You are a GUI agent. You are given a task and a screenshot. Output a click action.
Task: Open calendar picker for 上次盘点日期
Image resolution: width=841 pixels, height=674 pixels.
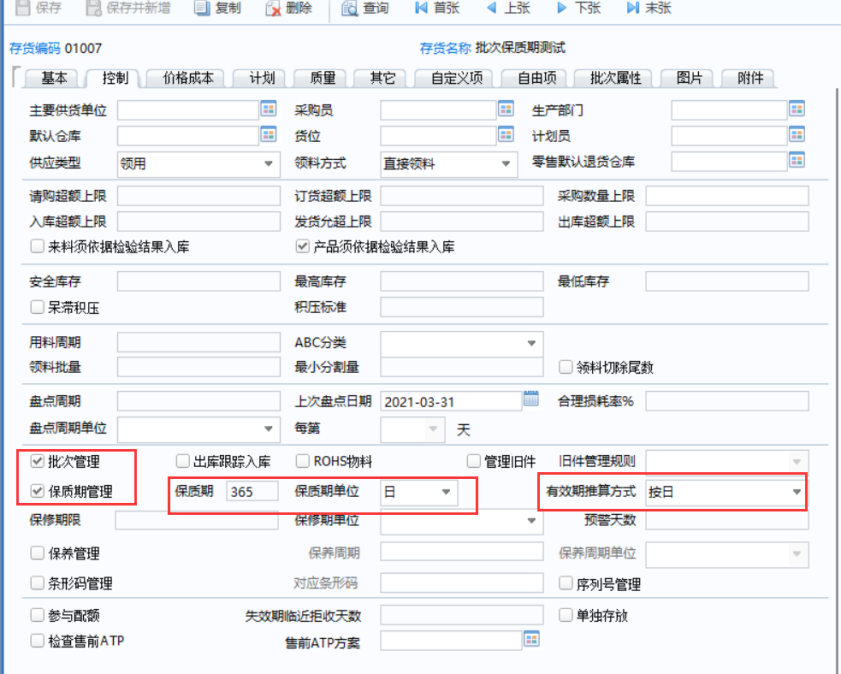click(x=531, y=398)
